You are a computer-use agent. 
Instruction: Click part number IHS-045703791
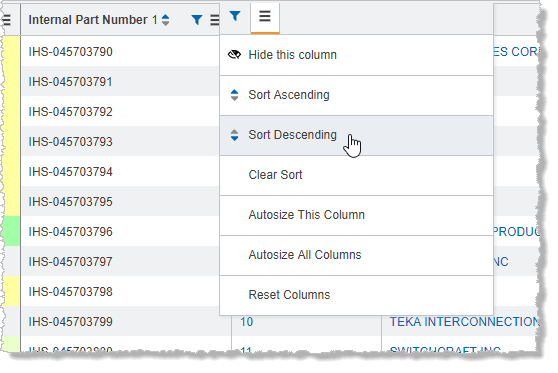point(70,82)
